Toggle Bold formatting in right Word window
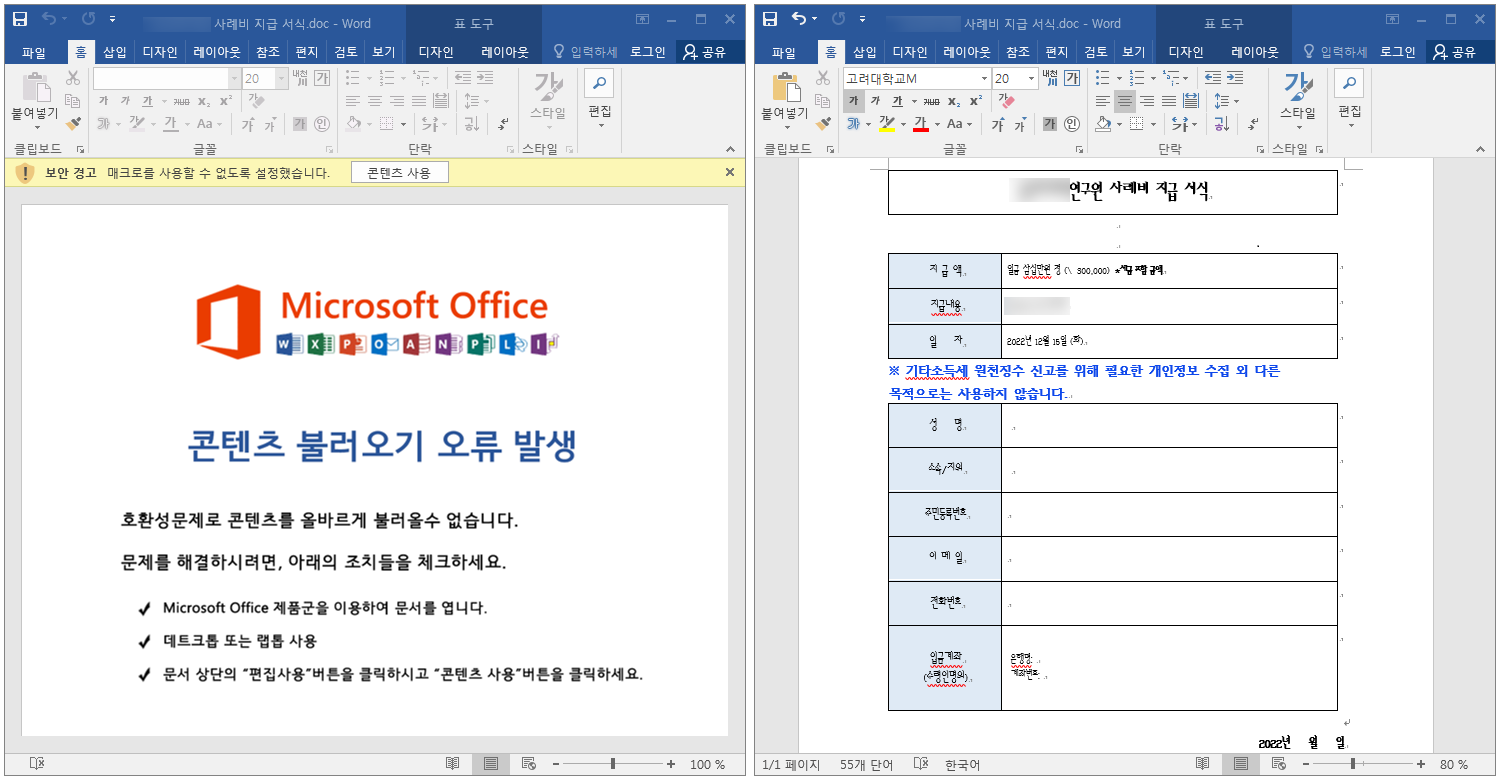This screenshot has height=782, width=1500. [x=854, y=101]
